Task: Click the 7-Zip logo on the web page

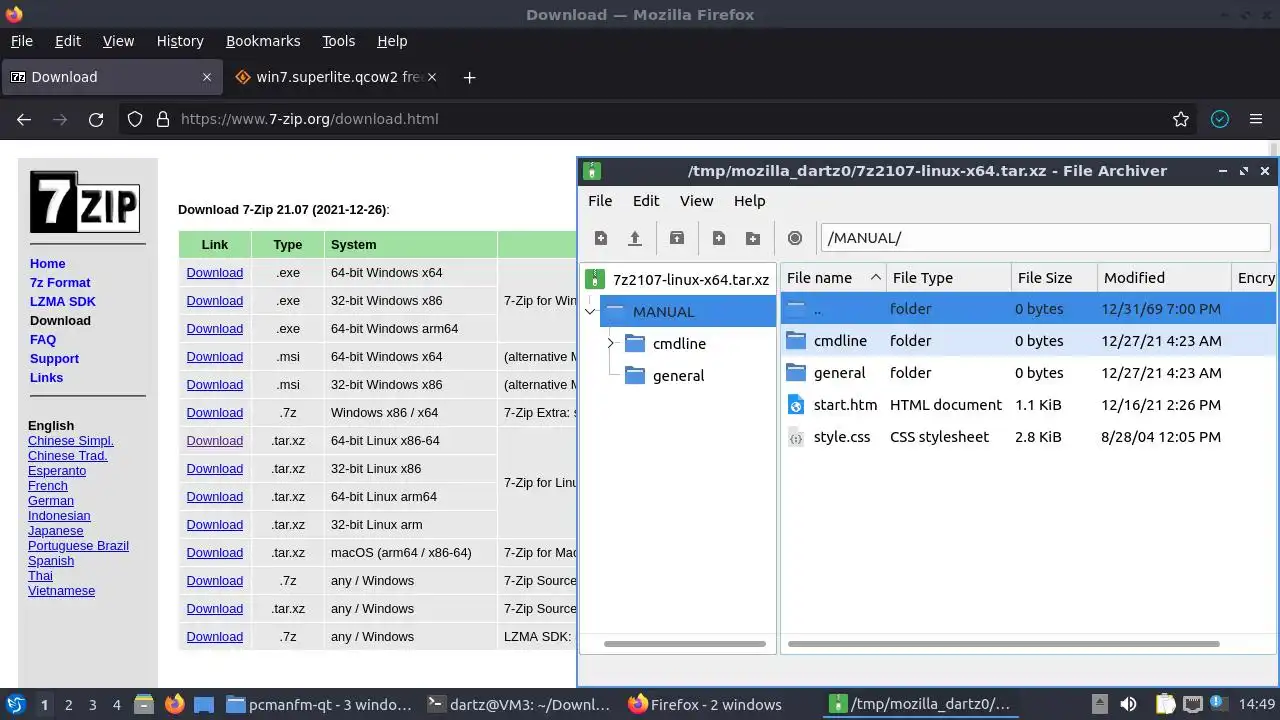Action: click(x=85, y=202)
